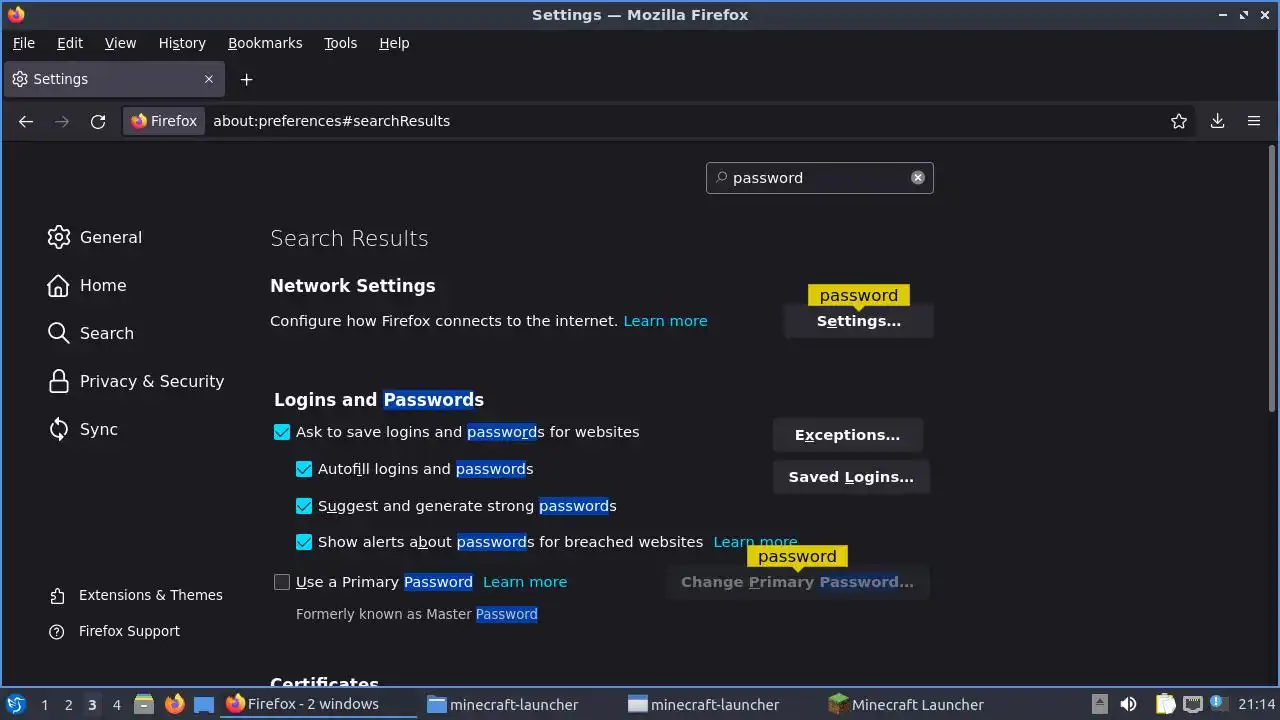
Task: Clear the settings search text
Action: pyautogui.click(x=917, y=177)
